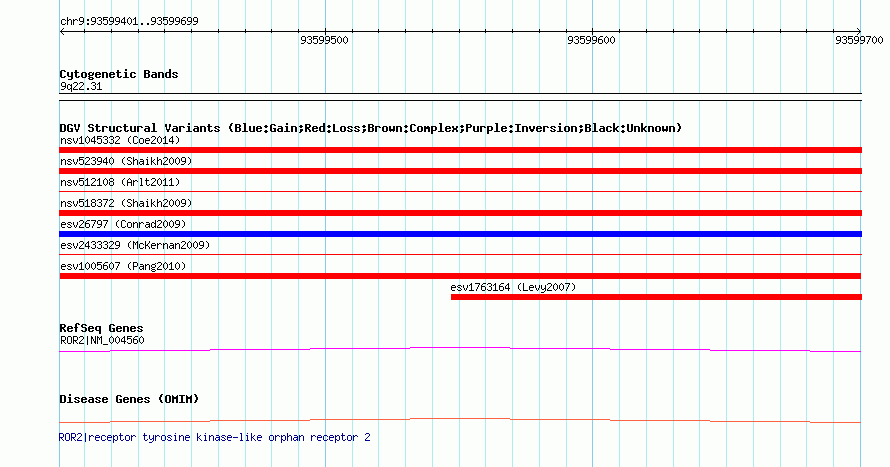Open the nsv523940 (Shaikh2009) variant label
This screenshot has height=467, width=890.
point(126,161)
